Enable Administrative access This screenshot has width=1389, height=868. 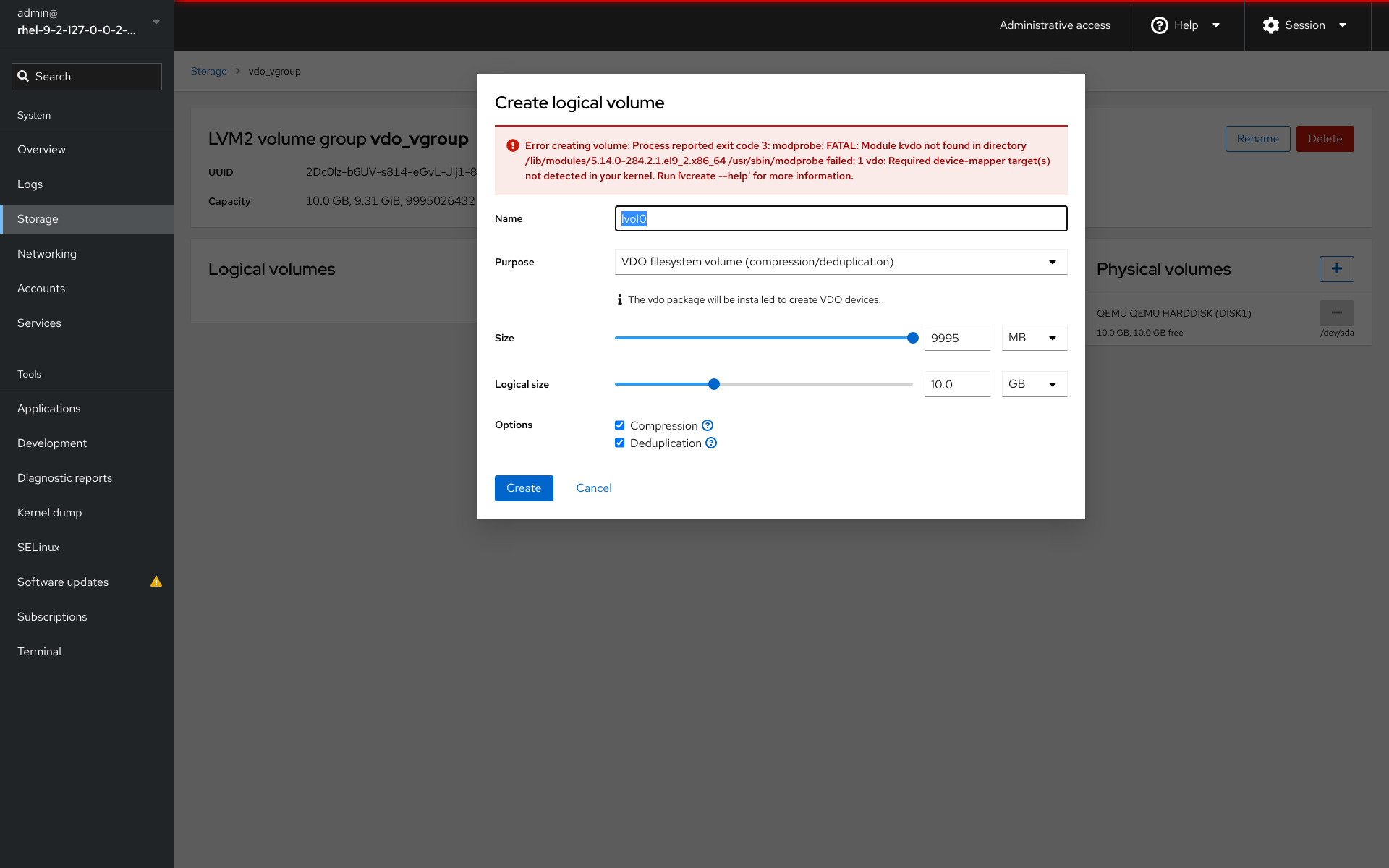[x=1054, y=25]
